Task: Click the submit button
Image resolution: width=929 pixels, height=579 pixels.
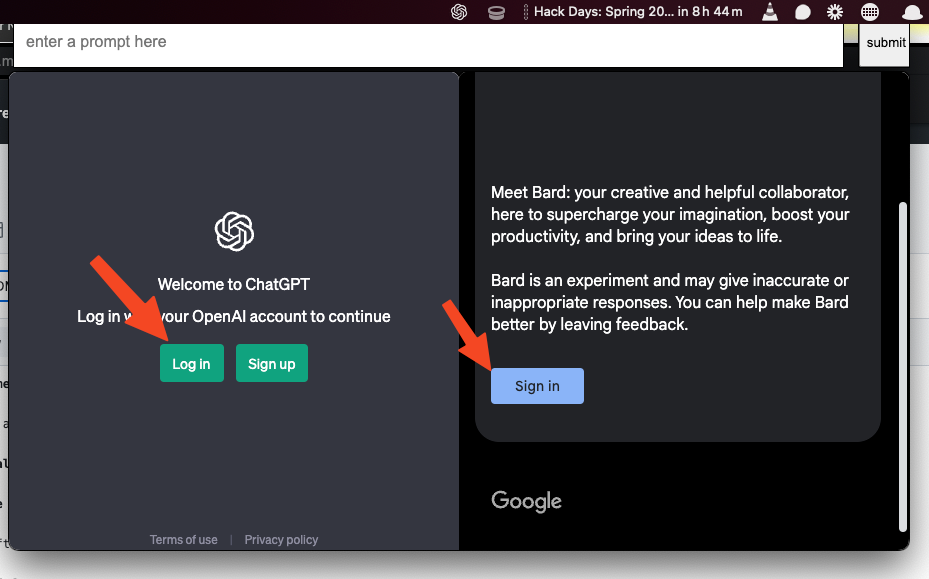Action: [x=885, y=45]
